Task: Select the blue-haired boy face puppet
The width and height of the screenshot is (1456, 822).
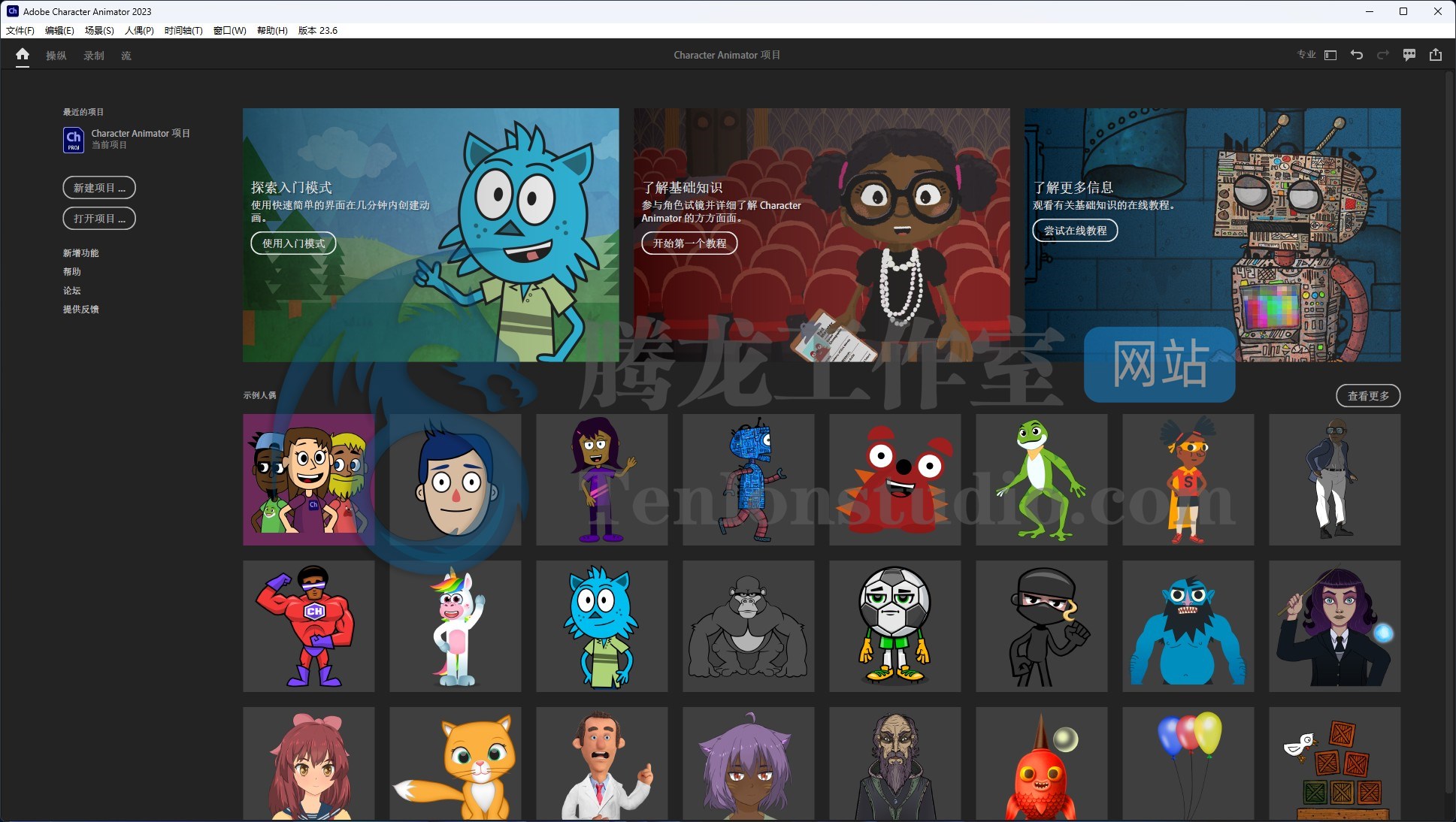Action: (456, 479)
